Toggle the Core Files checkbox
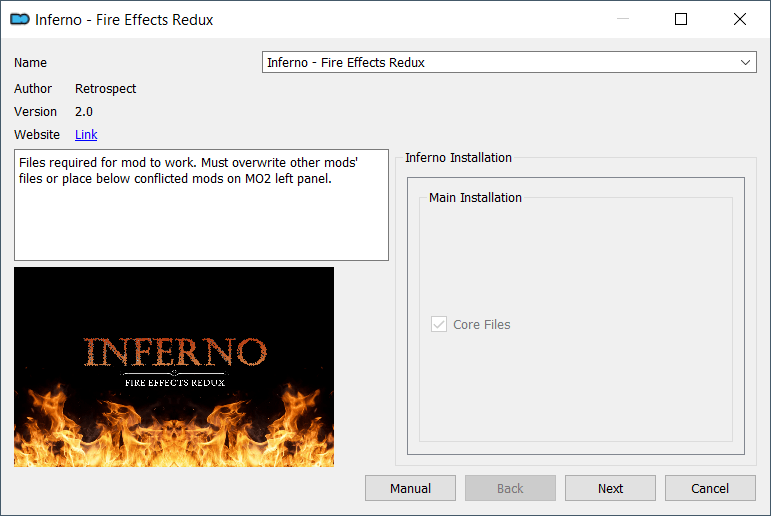The width and height of the screenshot is (771, 516). click(x=439, y=324)
